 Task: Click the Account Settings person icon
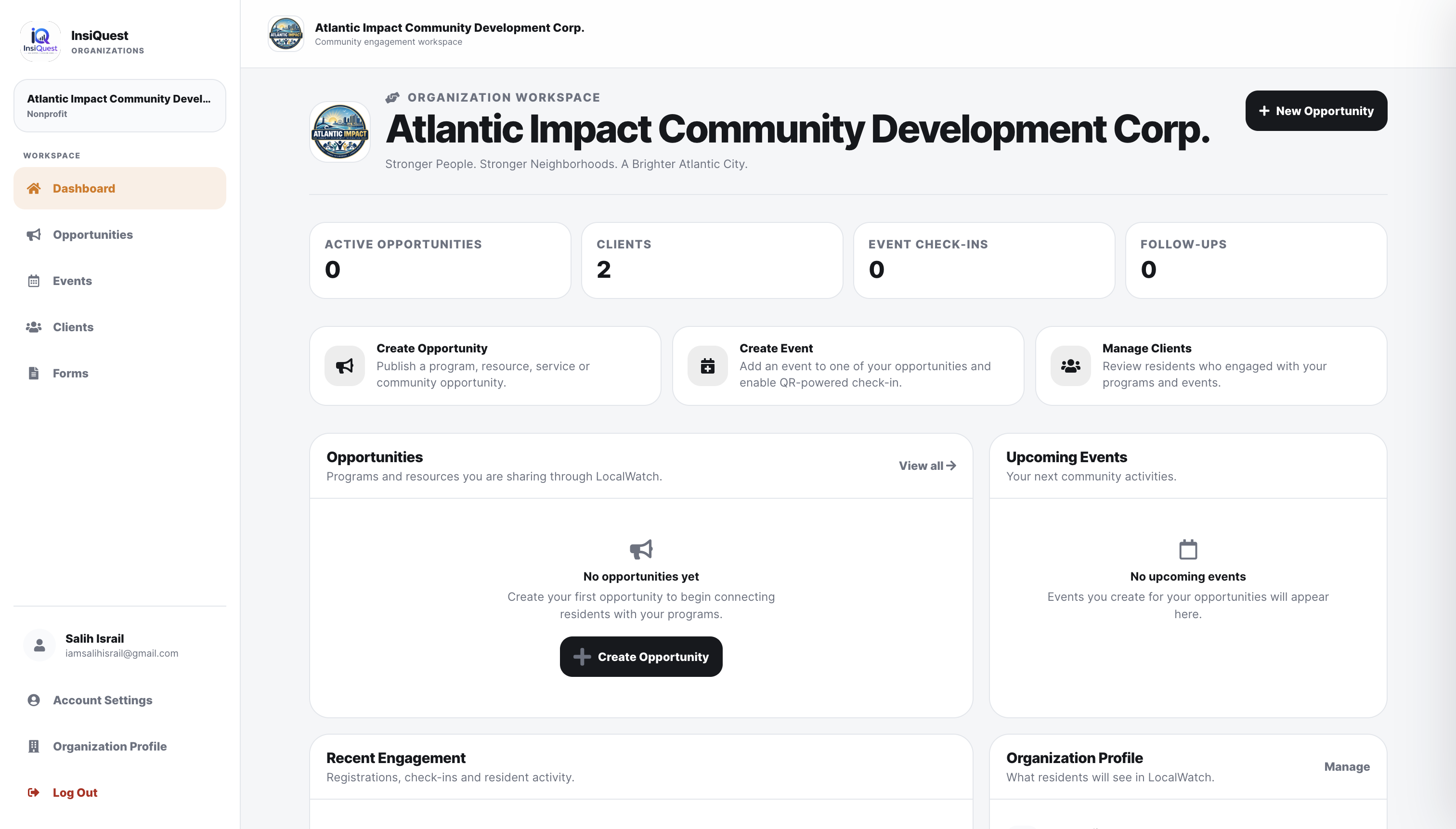pos(34,700)
